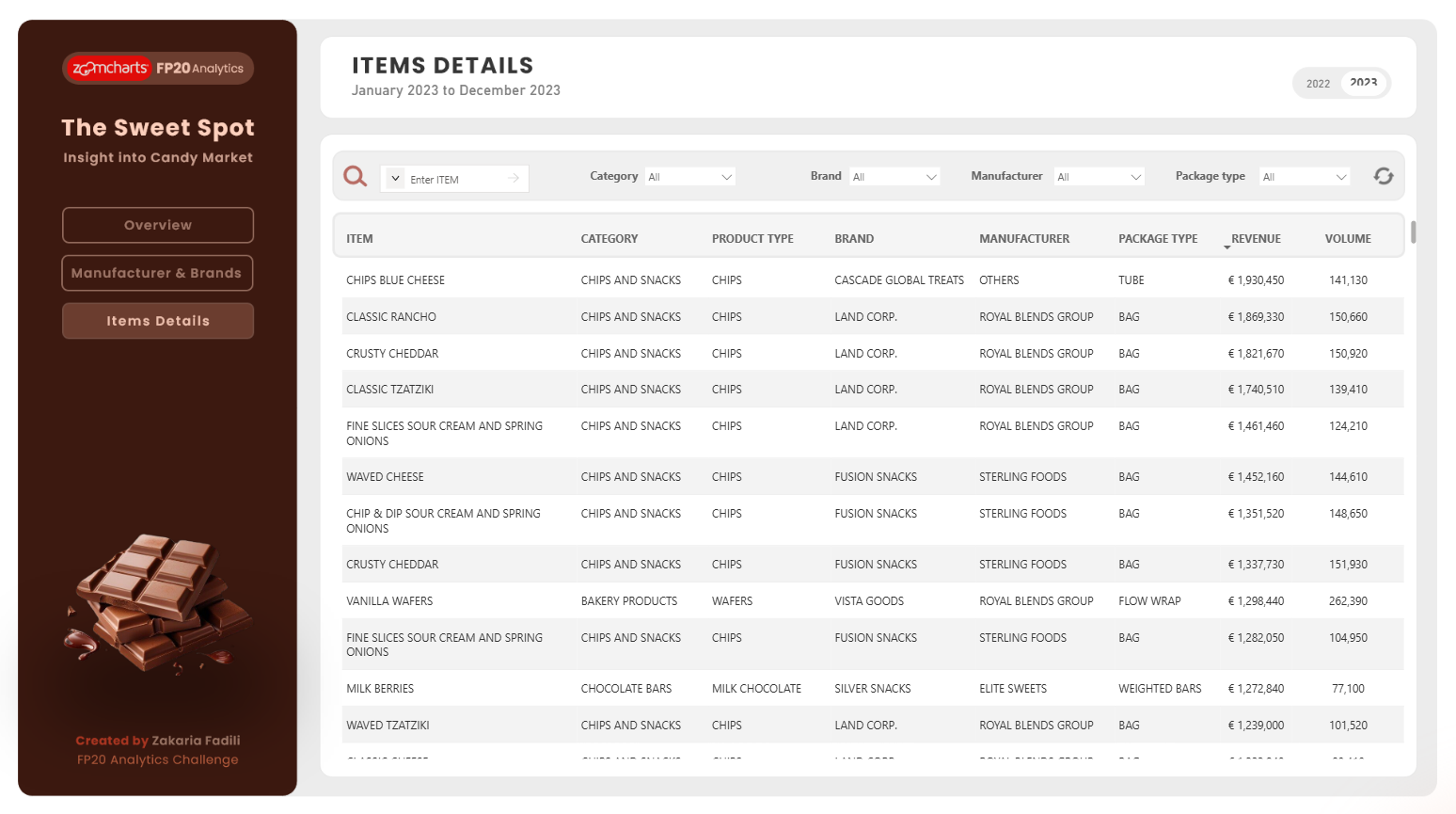Click the FP20 Analytics Challenge text

(x=158, y=759)
